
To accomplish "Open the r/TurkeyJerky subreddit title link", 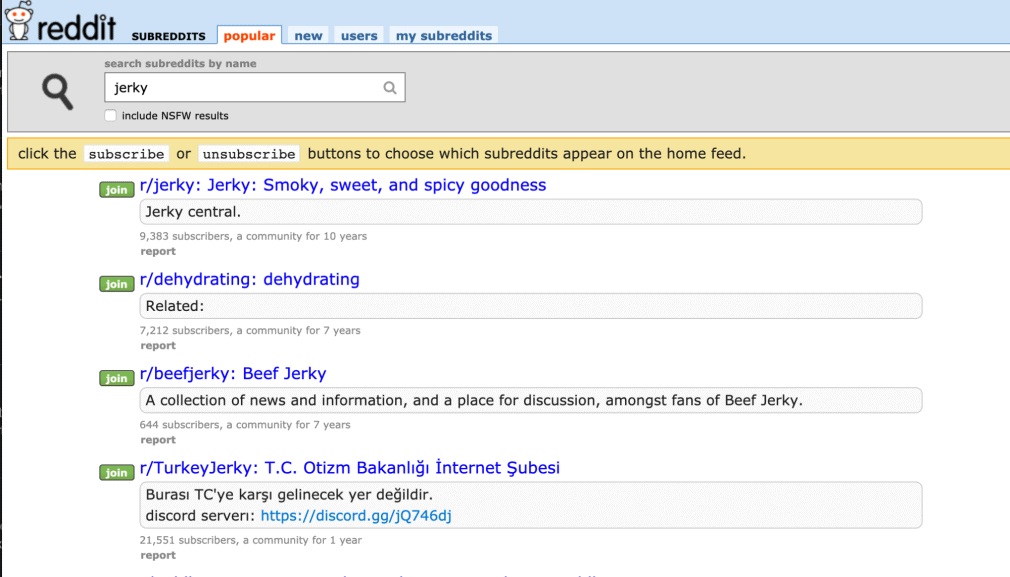I will pos(350,468).
